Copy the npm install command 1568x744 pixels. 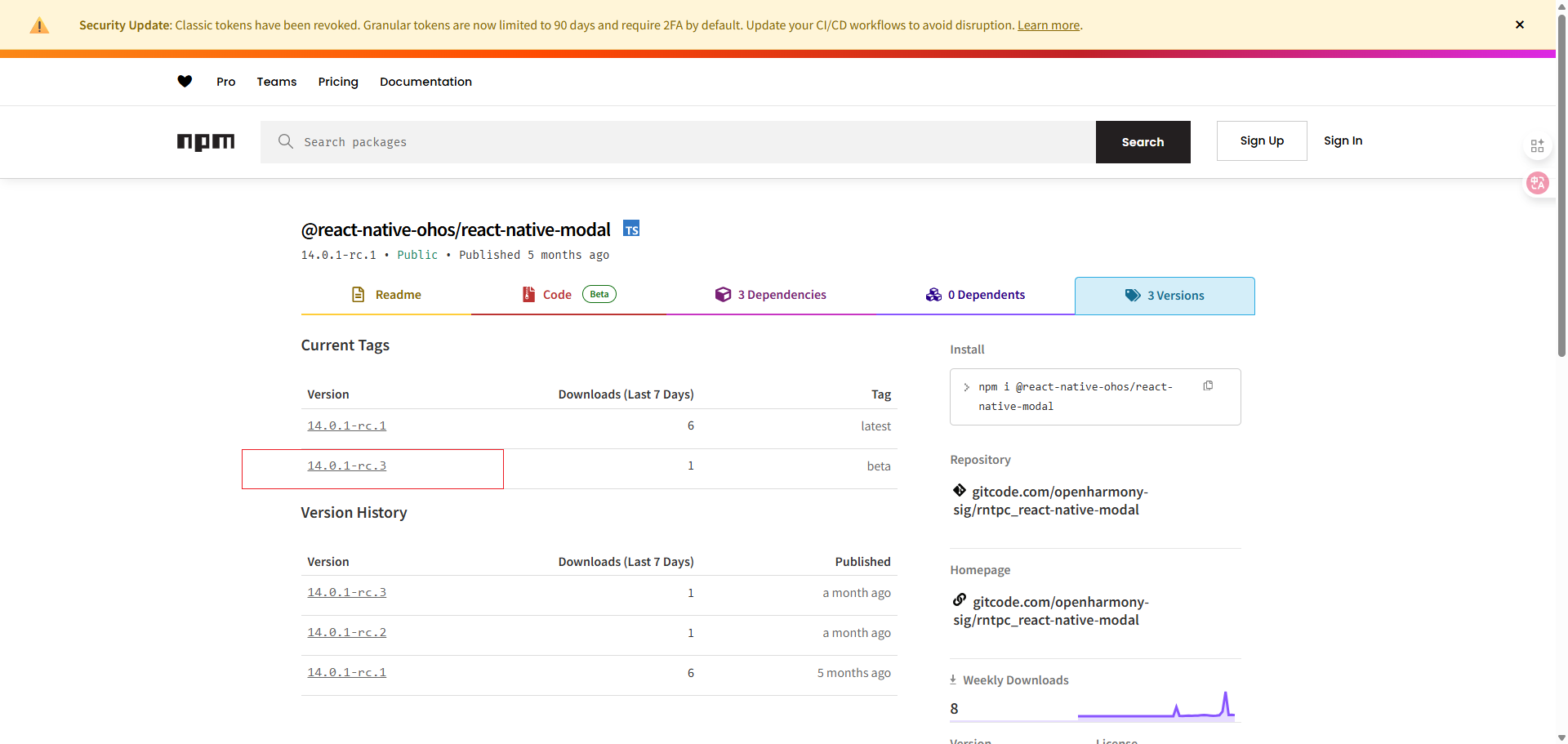pyautogui.click(x=1208, y=386)
